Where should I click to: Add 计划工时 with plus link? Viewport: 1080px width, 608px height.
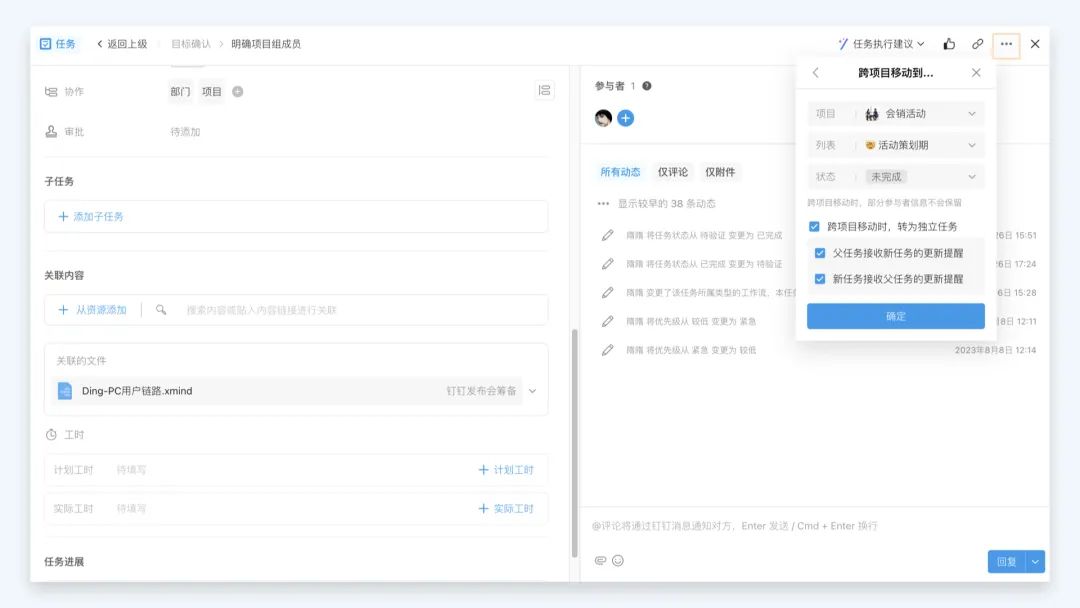tap(506, 470)
